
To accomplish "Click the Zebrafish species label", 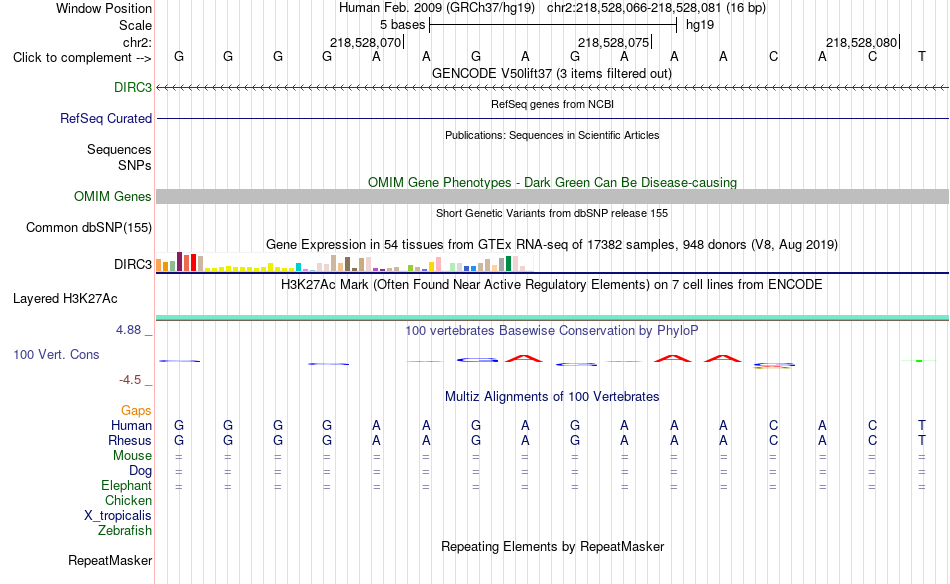I will (x=125, y=530).
